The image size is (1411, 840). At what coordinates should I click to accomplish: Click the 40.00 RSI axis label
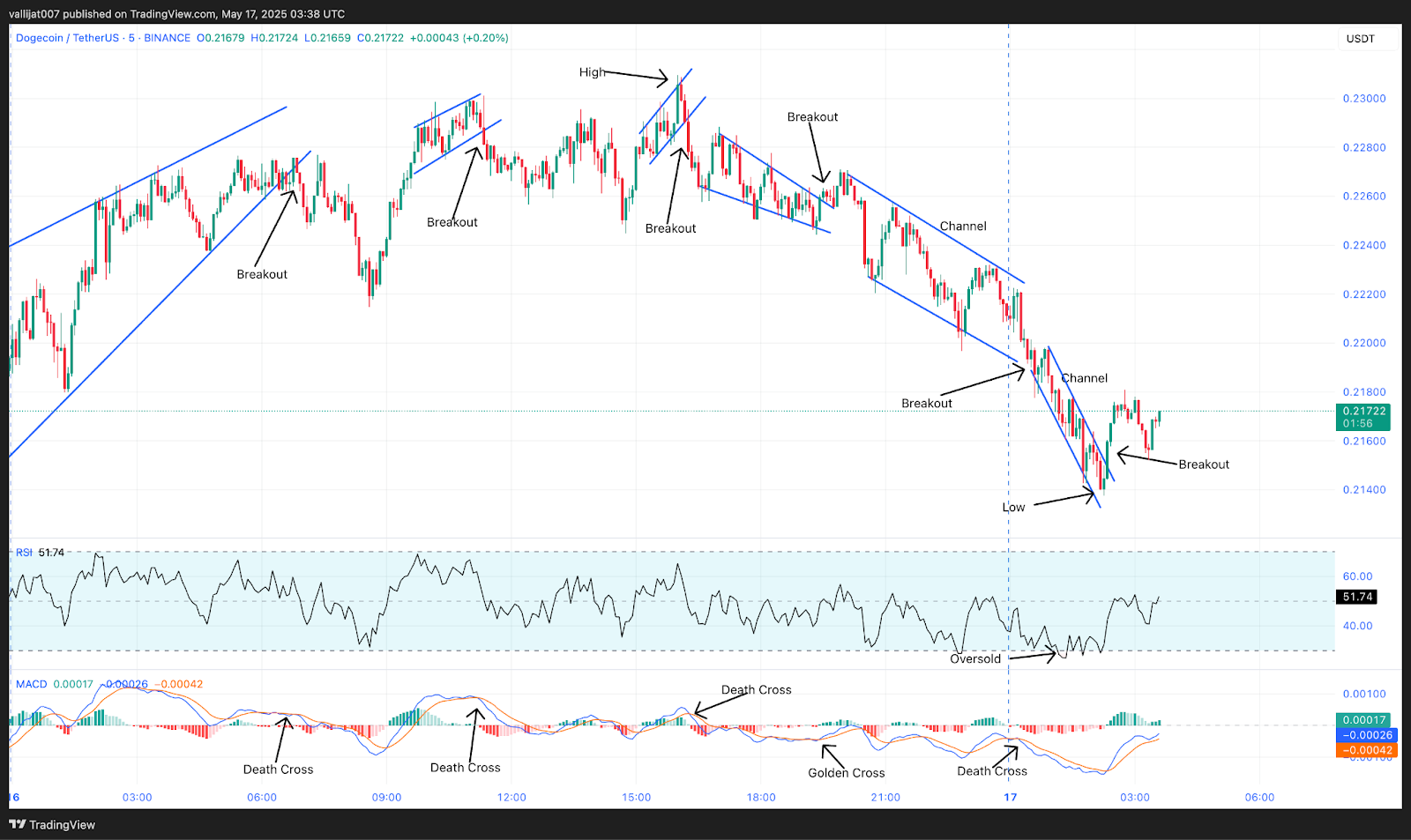coord(1357,626)
